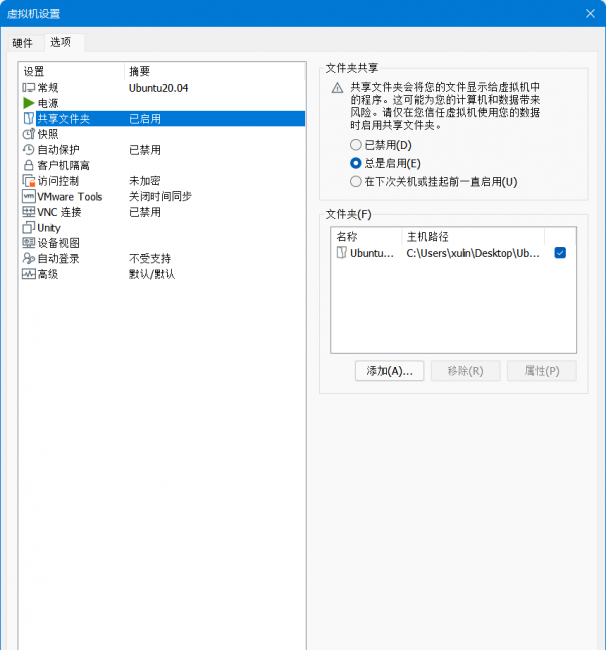Screen dimensions: 606x650
Task: Uncheck the Ubuntu shared folder checkbox
Action: tap(560, 252)
